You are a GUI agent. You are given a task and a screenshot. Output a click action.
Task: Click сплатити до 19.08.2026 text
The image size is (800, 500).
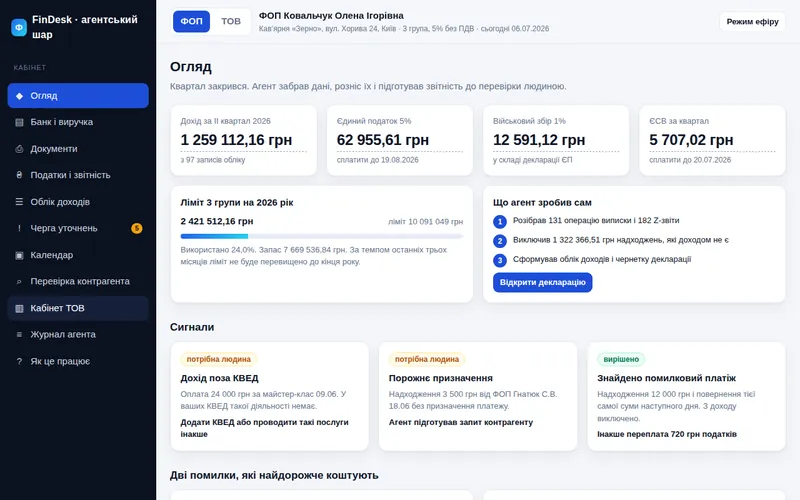[x=378, y=160]
